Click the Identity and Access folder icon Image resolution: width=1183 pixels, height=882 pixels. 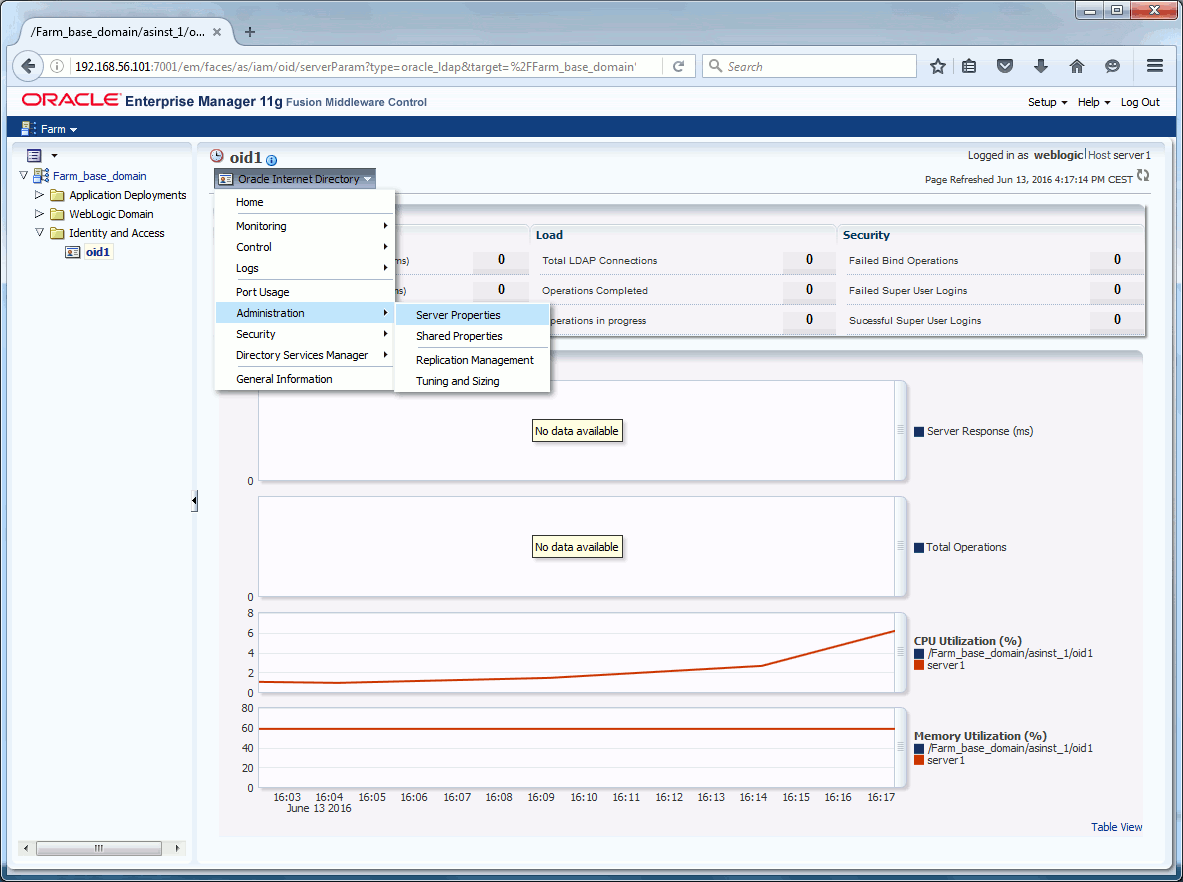(57, 233)
